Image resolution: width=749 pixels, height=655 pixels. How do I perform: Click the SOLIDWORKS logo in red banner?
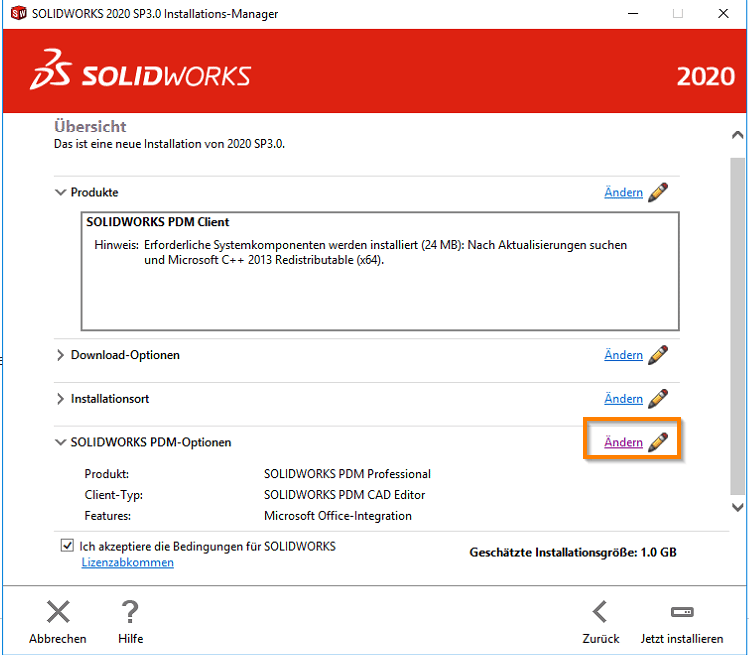(140, 70)
